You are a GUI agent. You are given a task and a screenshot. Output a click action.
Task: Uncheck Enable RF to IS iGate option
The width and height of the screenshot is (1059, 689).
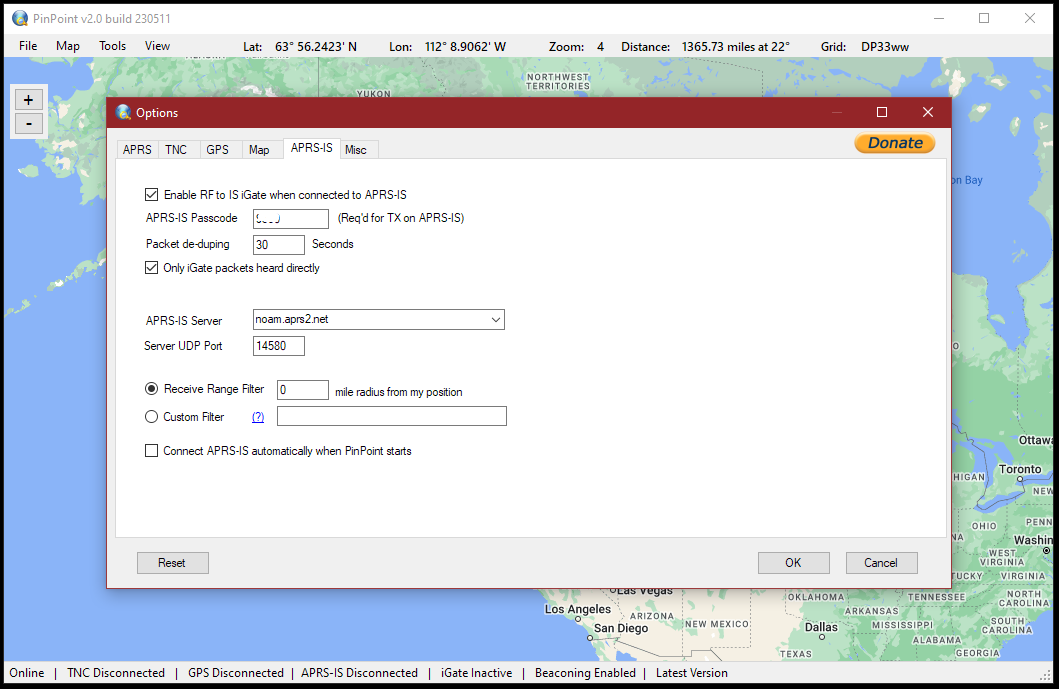151,194
